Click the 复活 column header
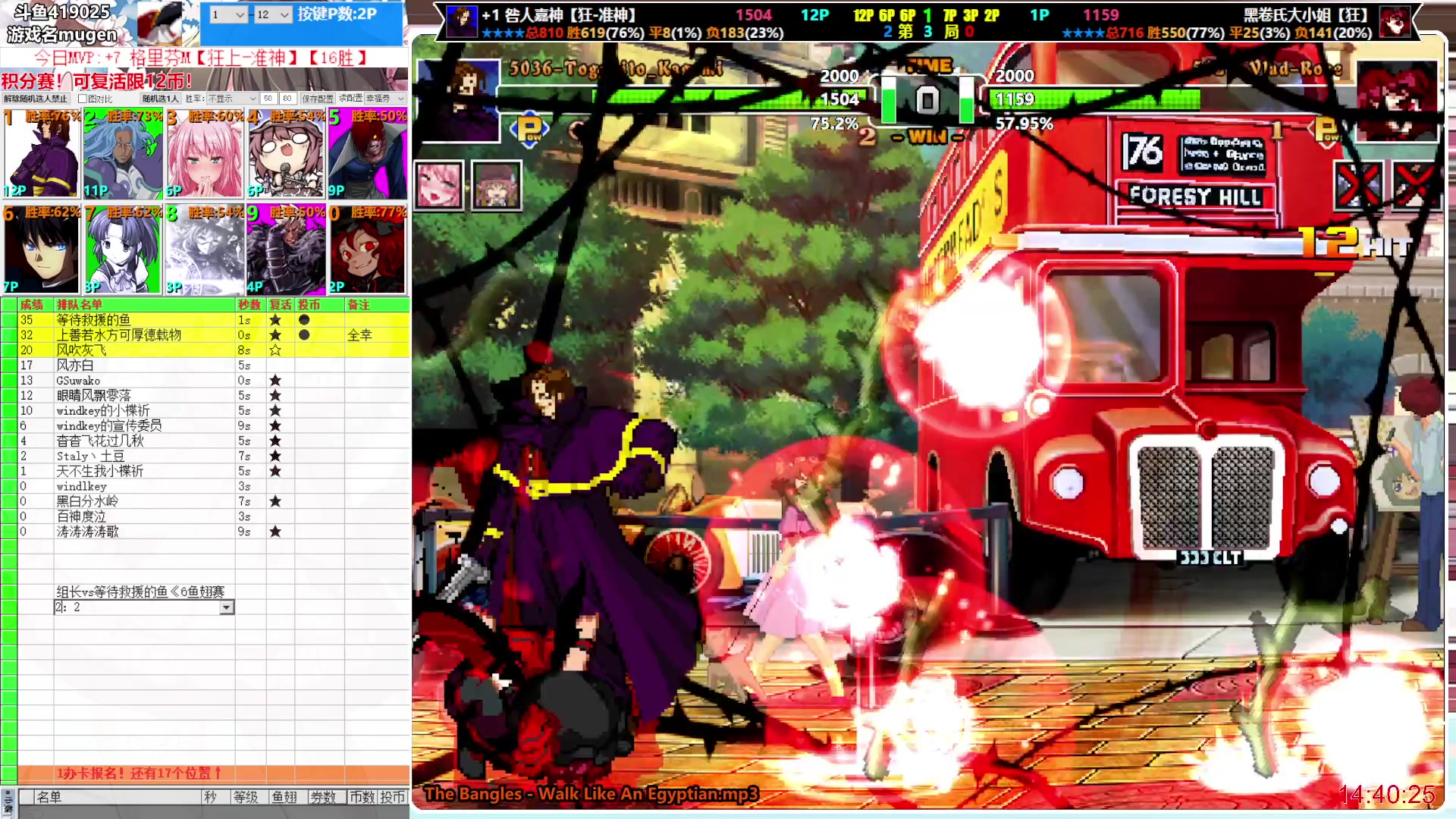 click(x=280, y=305)
